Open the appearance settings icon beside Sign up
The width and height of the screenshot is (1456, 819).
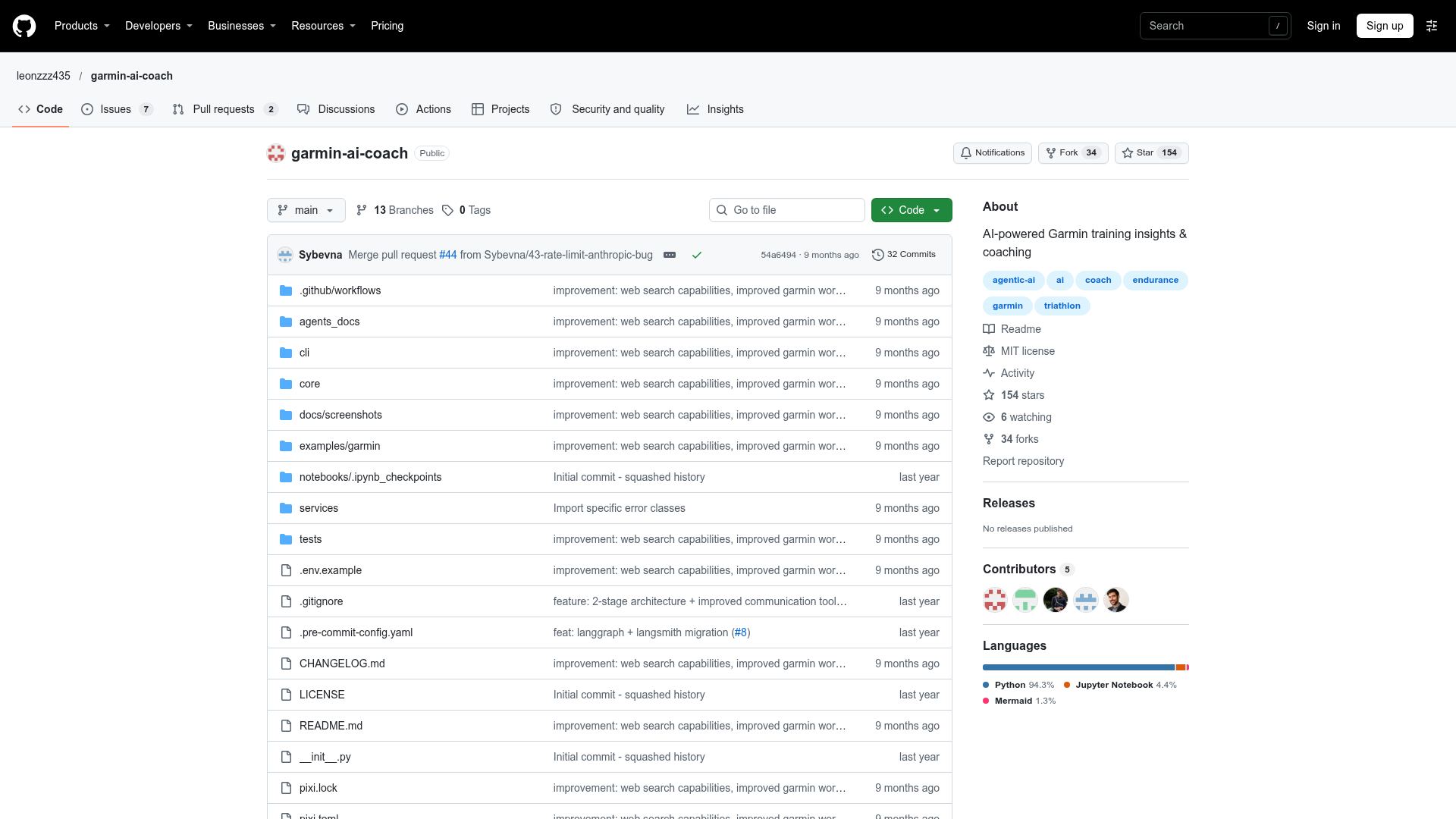tap(1432, 26)
